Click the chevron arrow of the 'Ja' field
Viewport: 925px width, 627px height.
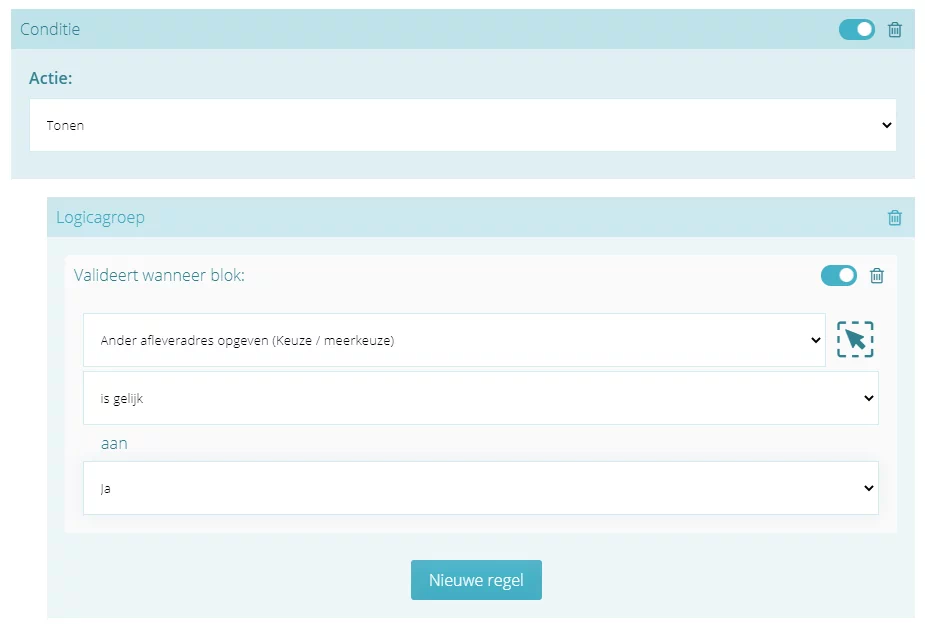pos(868,488)
